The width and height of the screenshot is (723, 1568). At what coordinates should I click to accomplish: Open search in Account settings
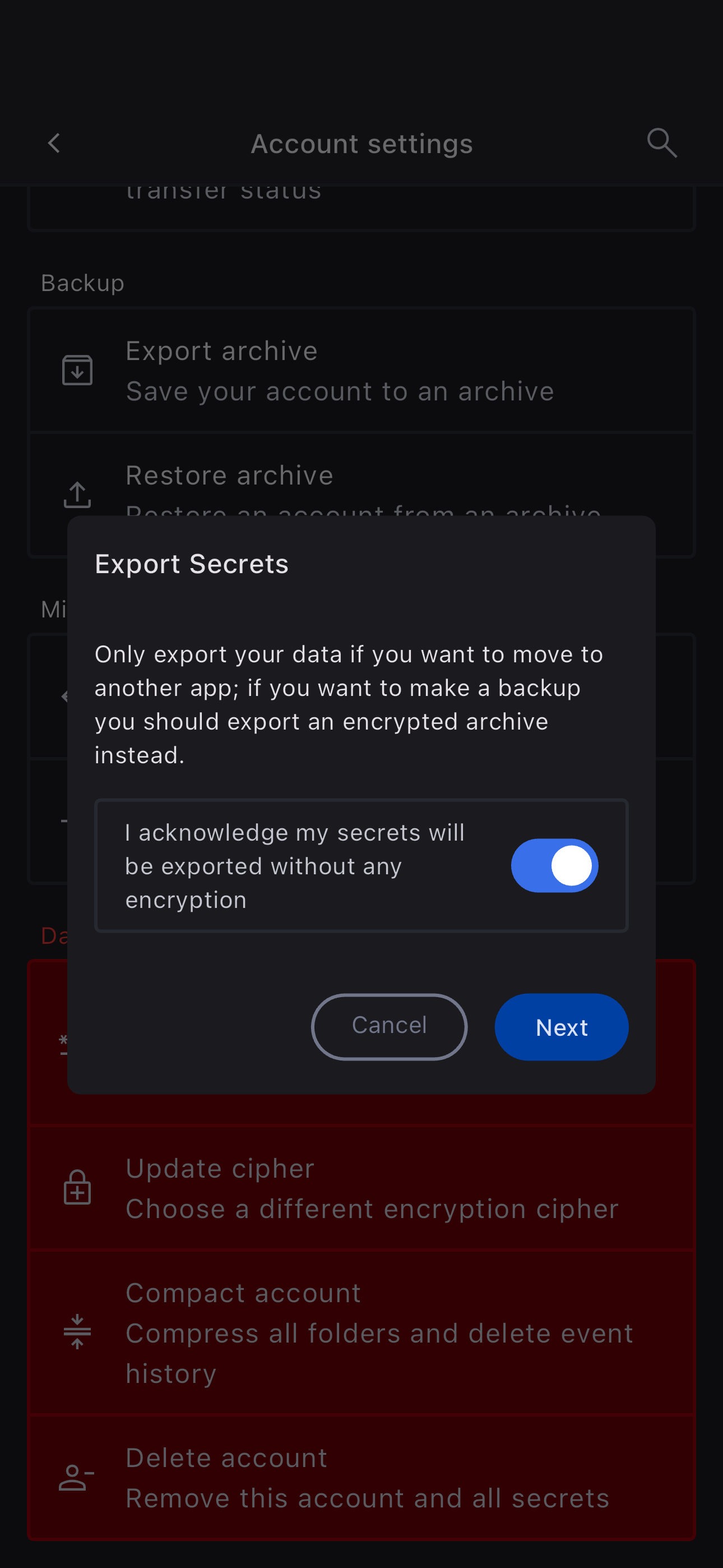click(661, 144)
